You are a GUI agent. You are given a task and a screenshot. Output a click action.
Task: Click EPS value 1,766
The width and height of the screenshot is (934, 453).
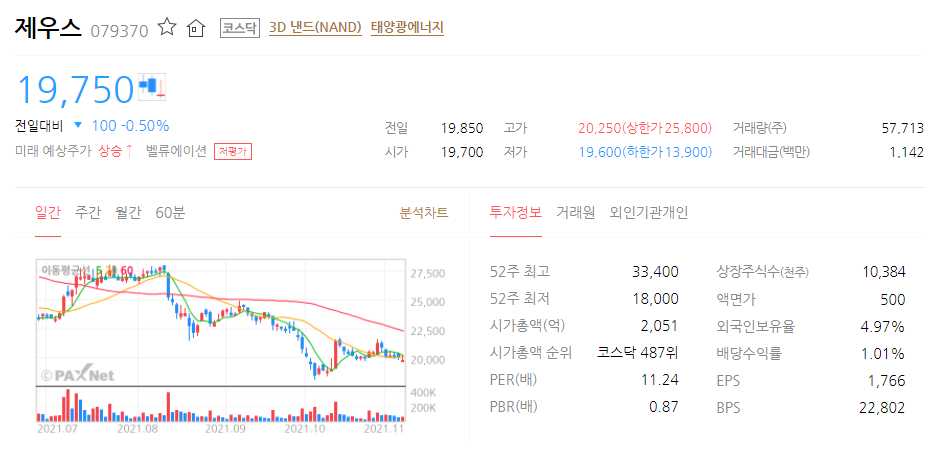(x=888, y=380)
